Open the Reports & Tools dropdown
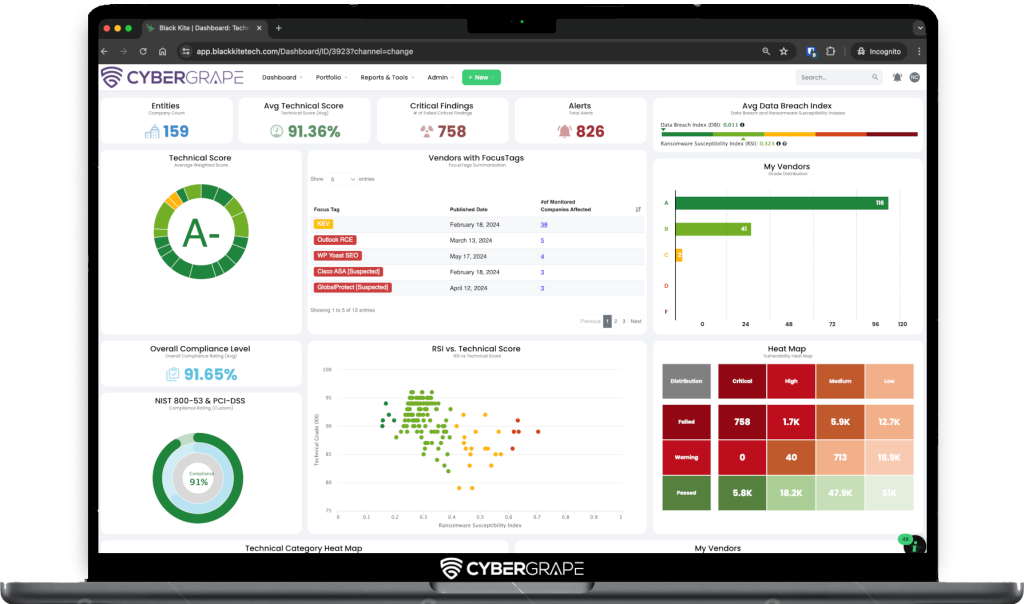This screenshot has width=1024, height=604. [x=386, y=77]
